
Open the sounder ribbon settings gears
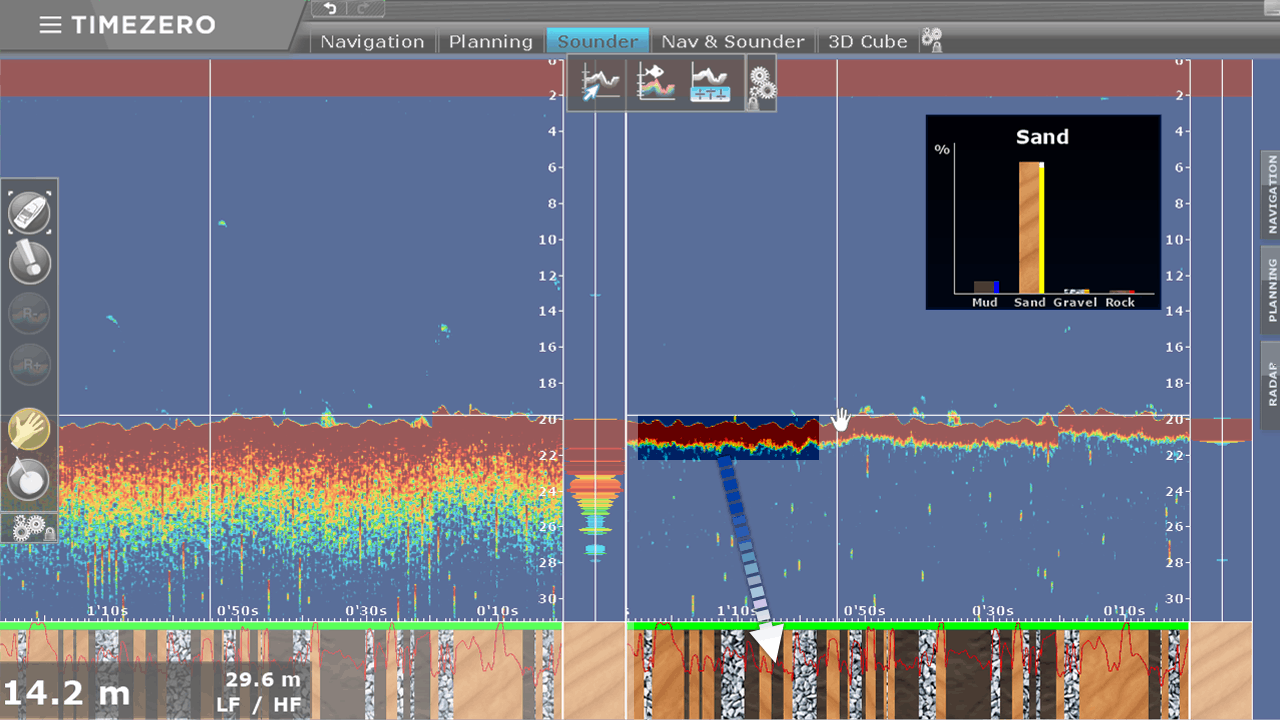pos(762,85)
